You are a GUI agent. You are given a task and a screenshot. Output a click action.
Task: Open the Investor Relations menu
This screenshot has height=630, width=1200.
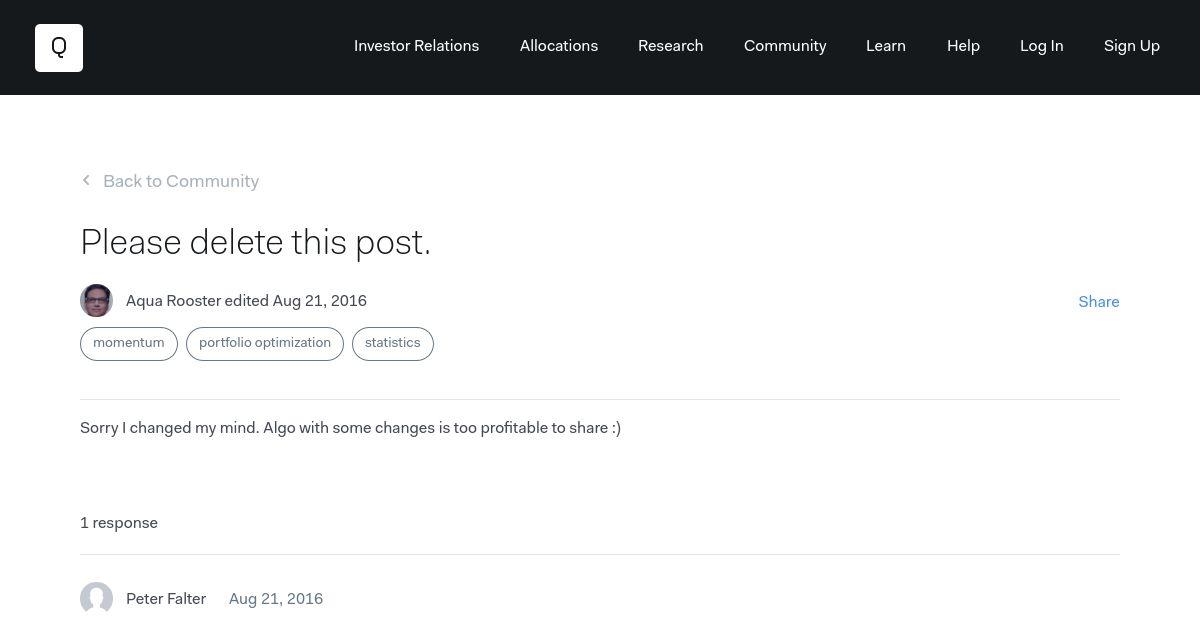416,46
